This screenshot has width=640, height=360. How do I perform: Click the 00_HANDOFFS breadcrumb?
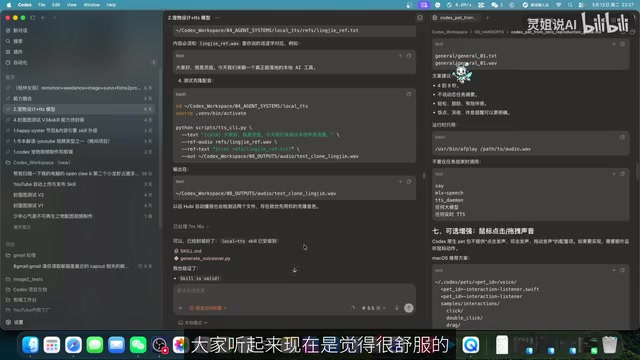coord(489,32)
